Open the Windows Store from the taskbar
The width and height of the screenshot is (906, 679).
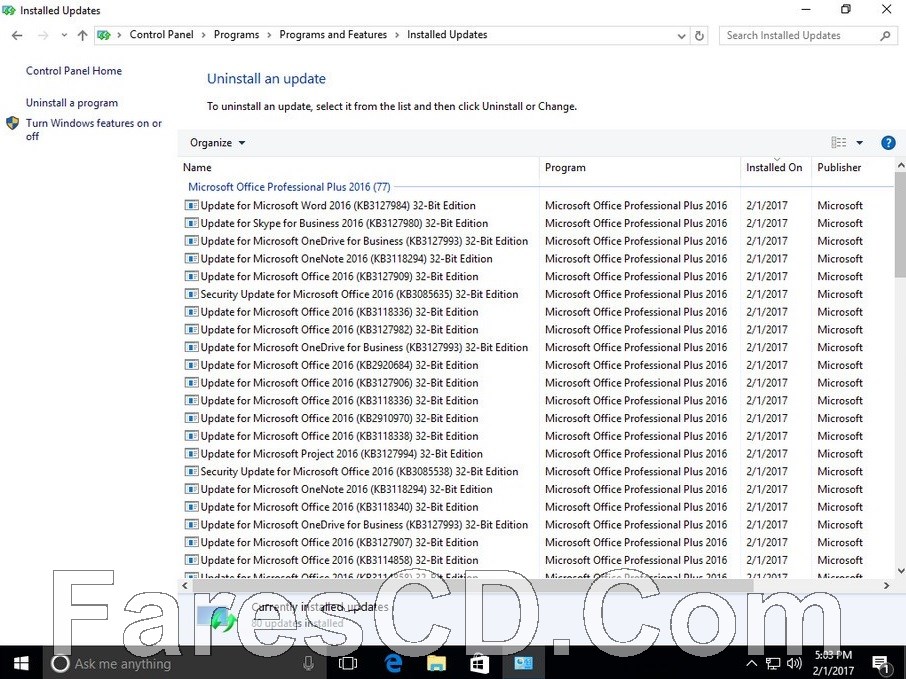[479, 663]
